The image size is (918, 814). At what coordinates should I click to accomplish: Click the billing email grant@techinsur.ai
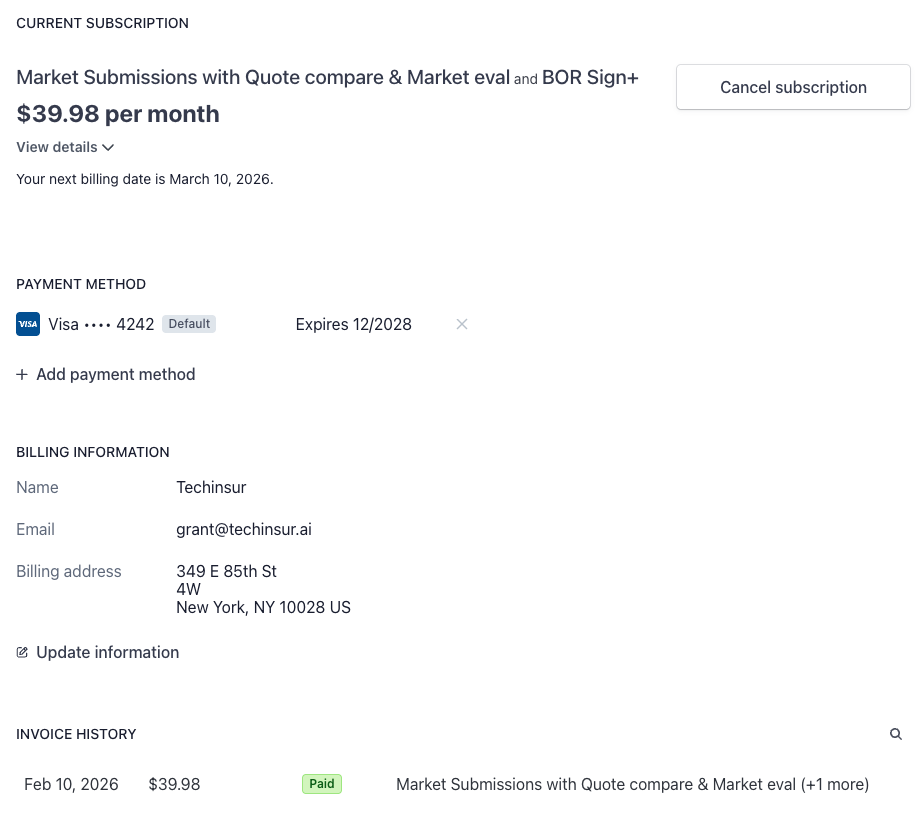244,529
